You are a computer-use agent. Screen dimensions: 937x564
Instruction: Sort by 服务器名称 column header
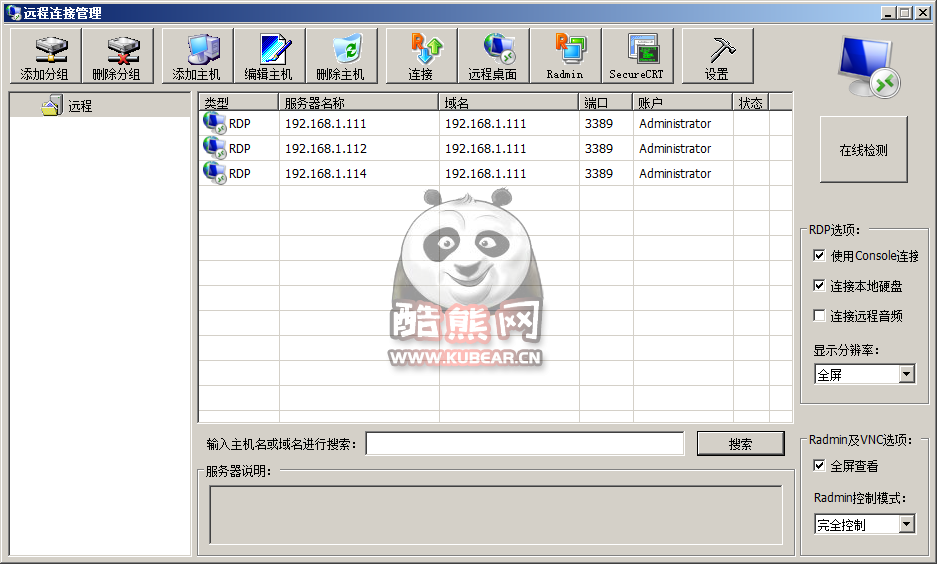(359, 103)
